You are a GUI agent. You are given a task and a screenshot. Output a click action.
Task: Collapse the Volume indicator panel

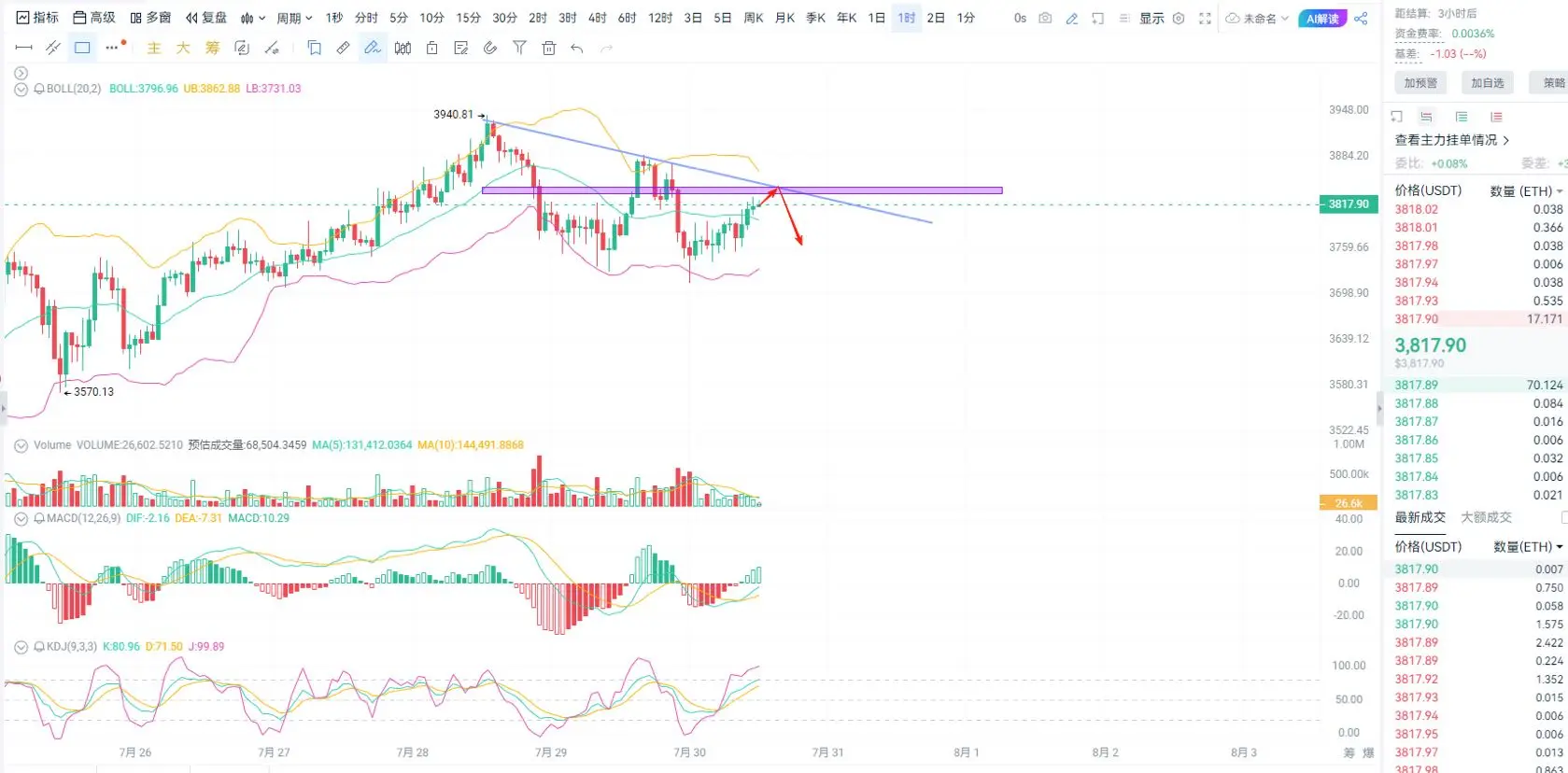pyautogui.click(x=21, y=445)
